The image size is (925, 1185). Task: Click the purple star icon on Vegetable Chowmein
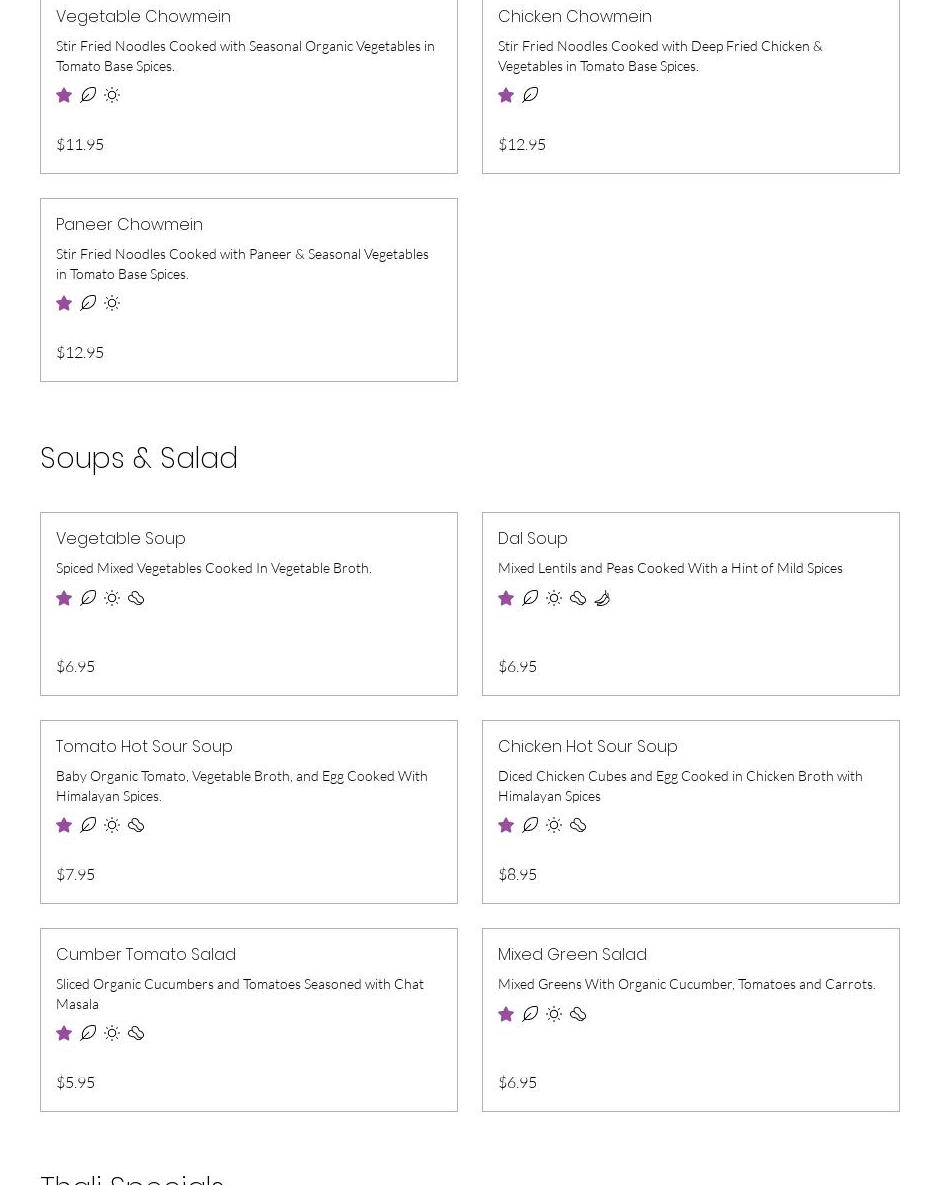point(64,95)
